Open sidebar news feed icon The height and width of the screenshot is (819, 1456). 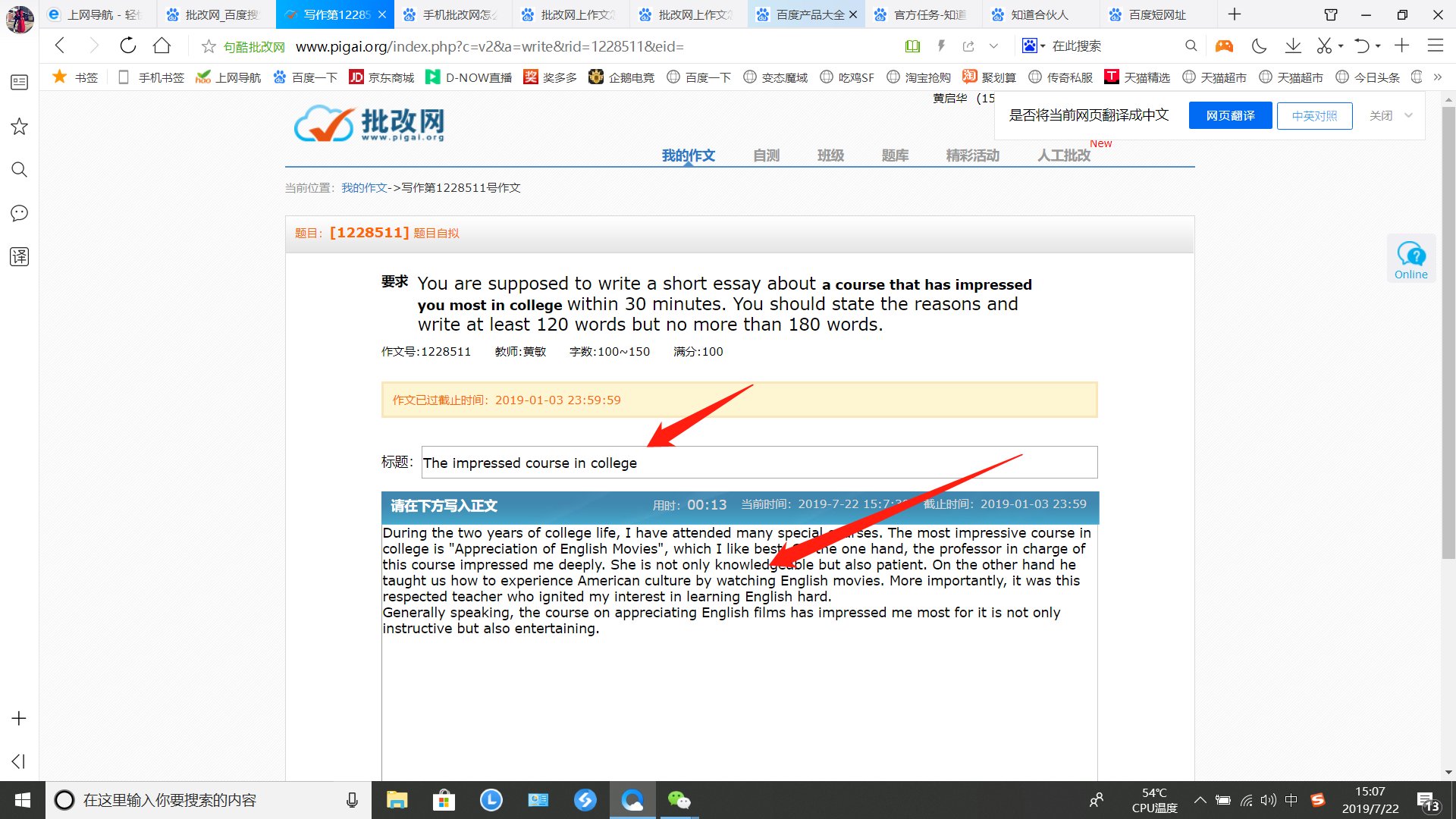pos(20,82)
